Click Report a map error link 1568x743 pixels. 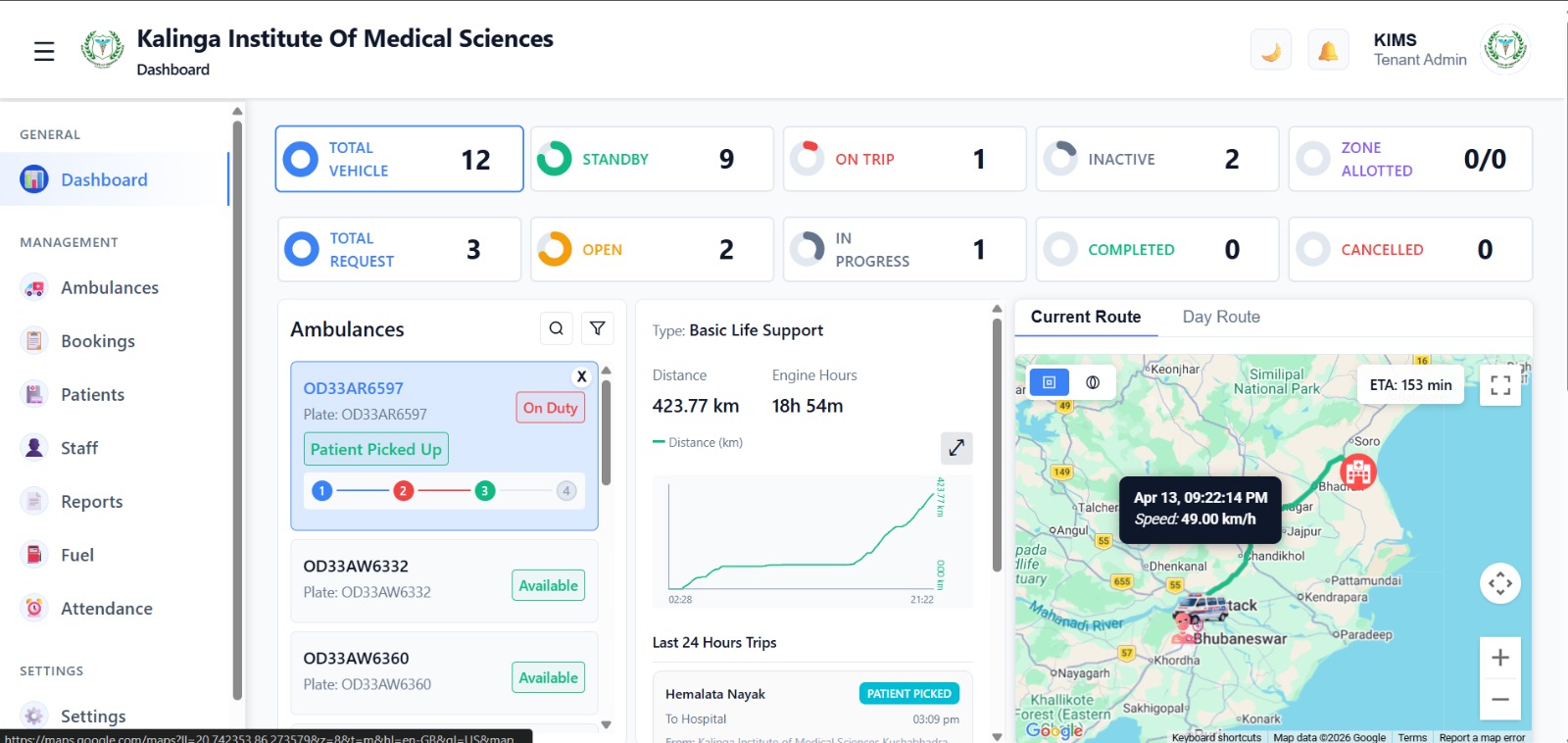1482,737
